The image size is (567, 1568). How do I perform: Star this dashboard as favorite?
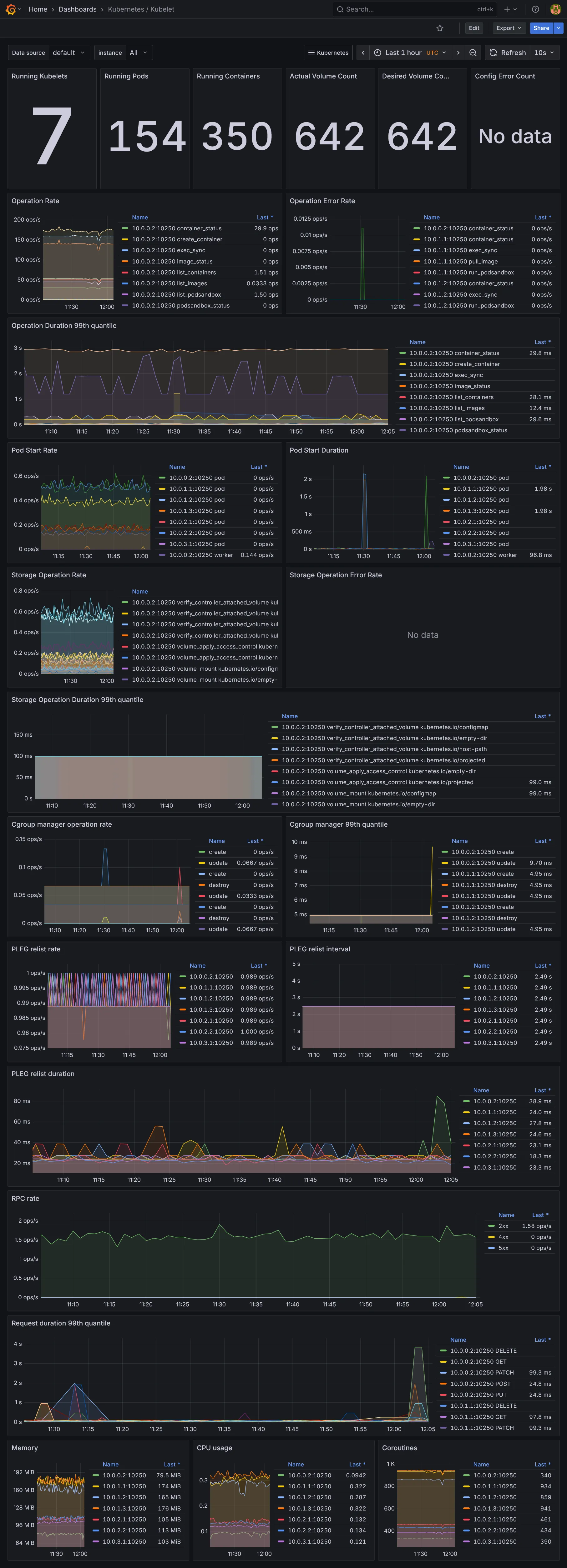tap(440, 28)
